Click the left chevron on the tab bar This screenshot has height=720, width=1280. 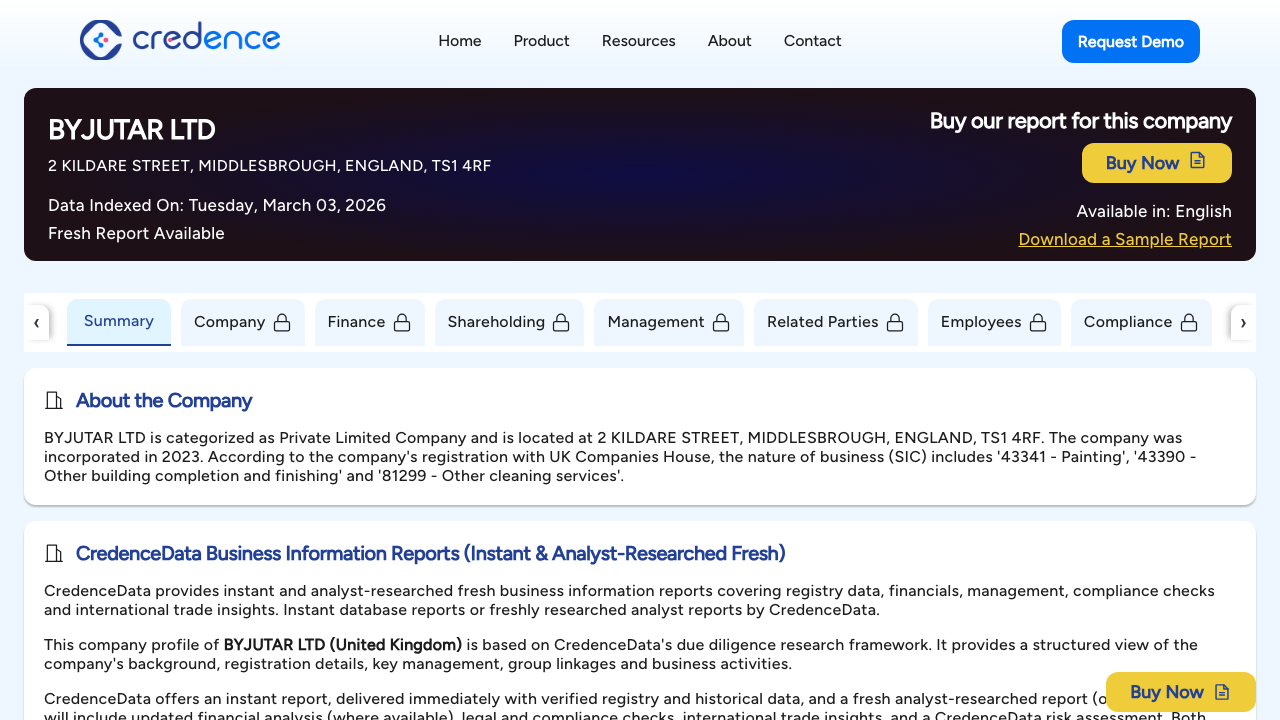coord(37,322)
